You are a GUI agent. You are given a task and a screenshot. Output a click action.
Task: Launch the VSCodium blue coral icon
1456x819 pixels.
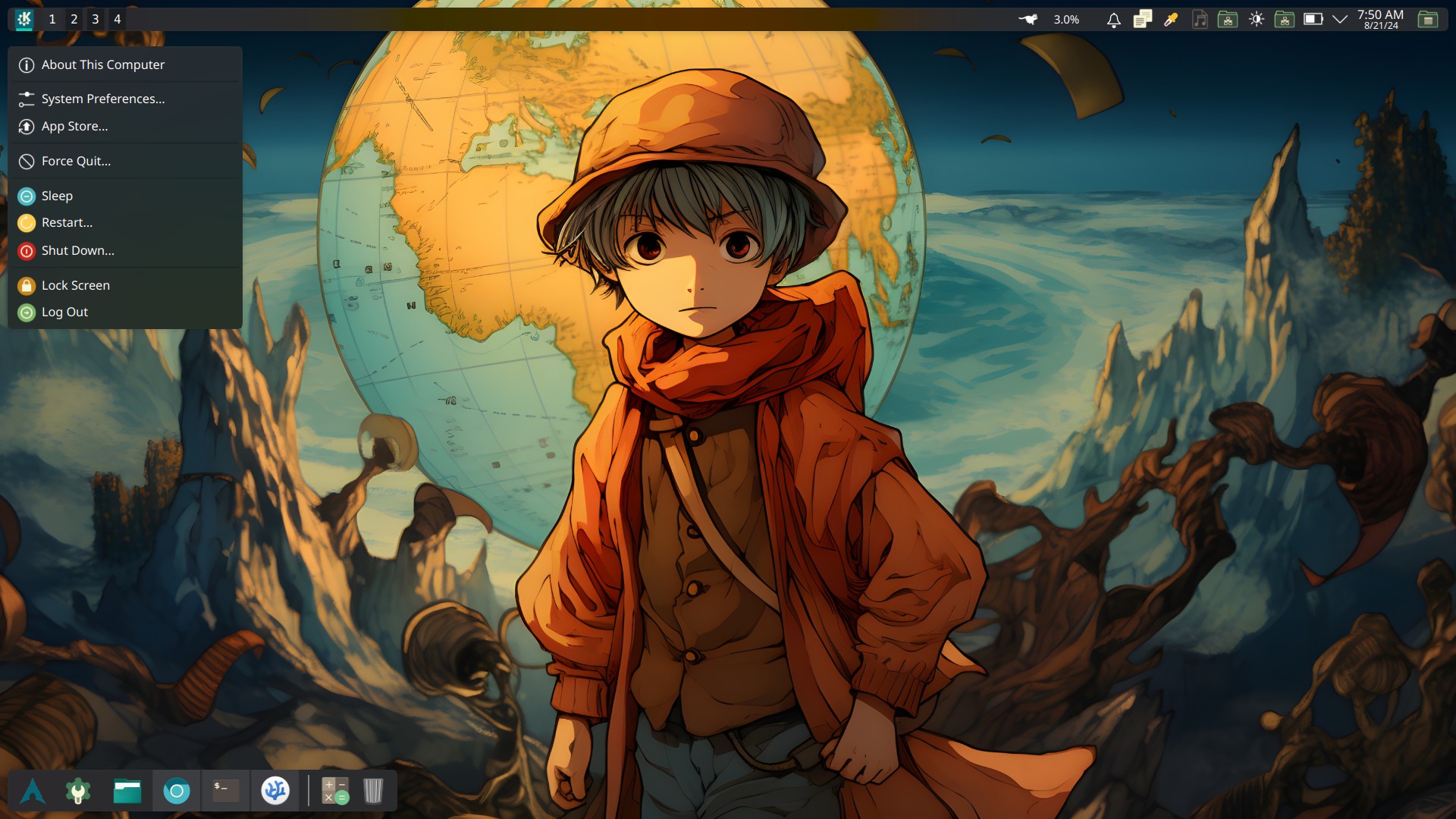pos(275,791)
